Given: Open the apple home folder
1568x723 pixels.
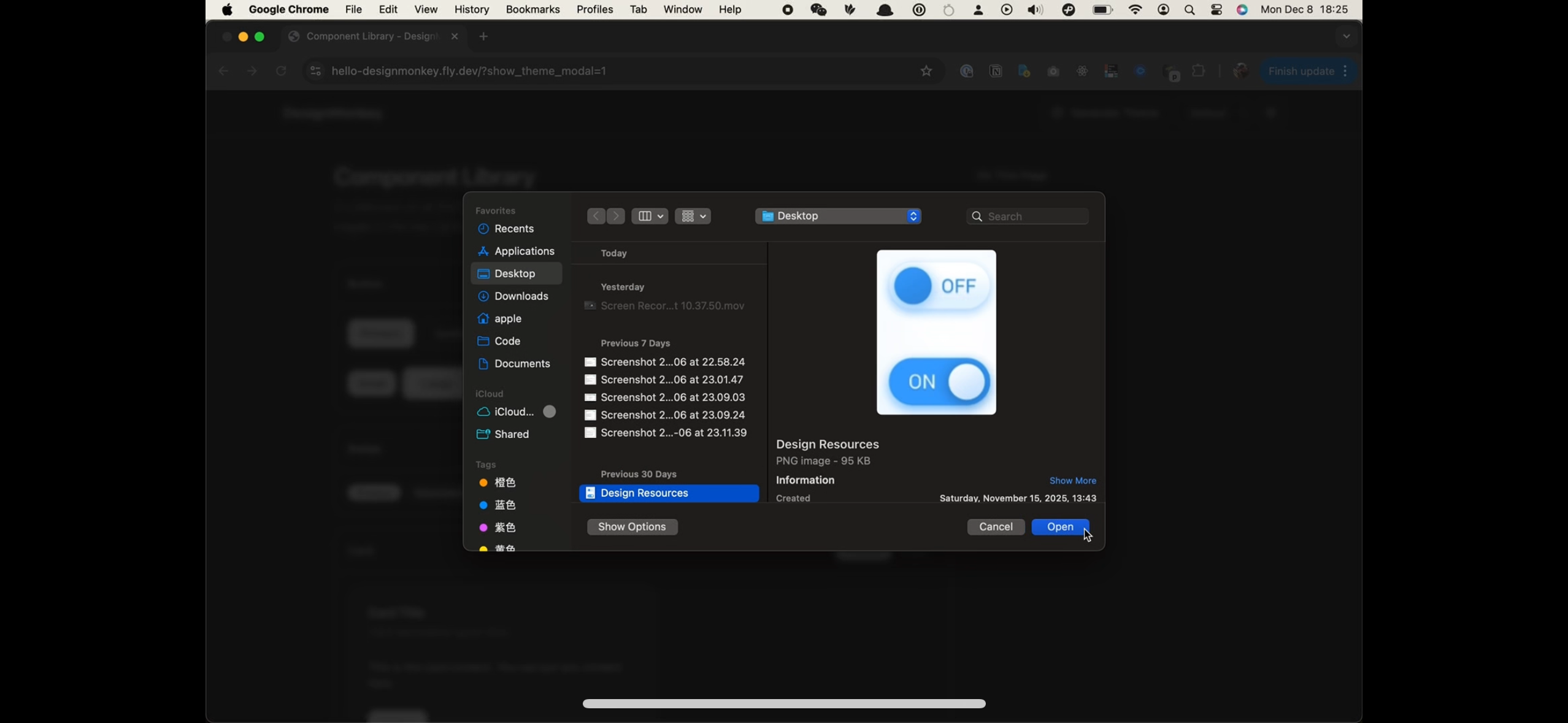Looking at the screenshot, I should (x=507, y=319).
